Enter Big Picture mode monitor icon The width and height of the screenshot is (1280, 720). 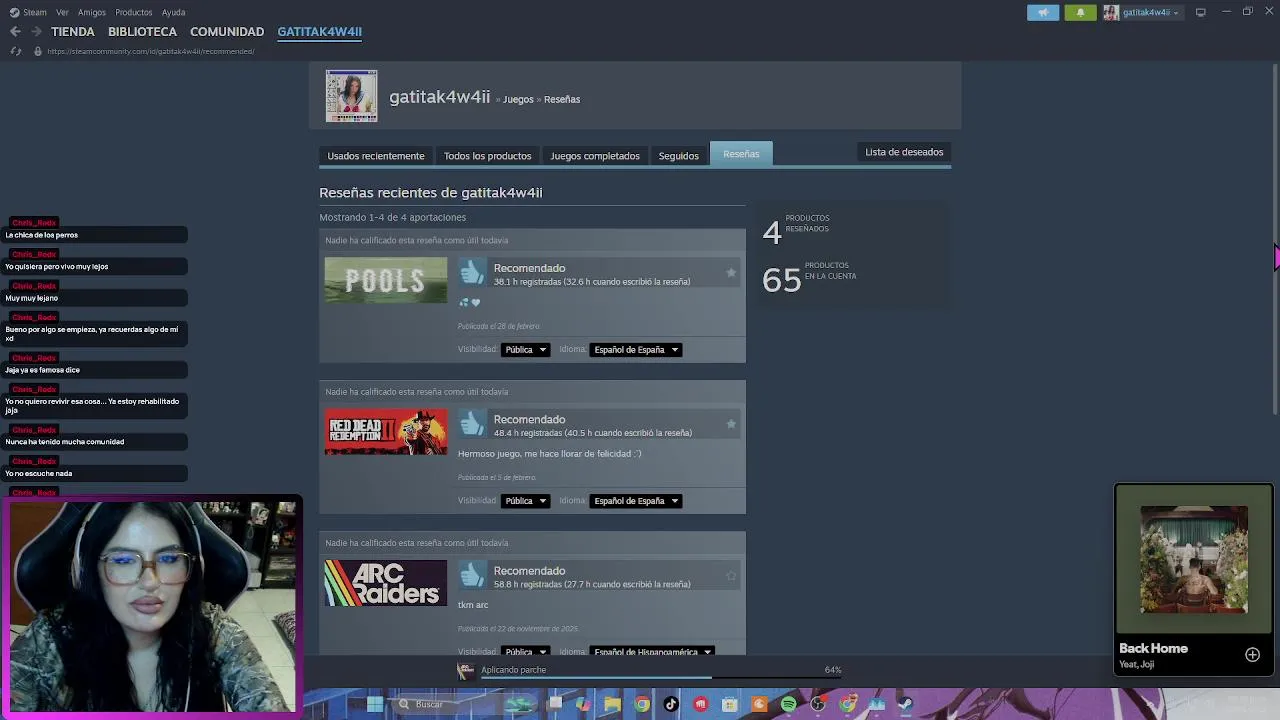pyautogui.click(x=1200, y=12)
